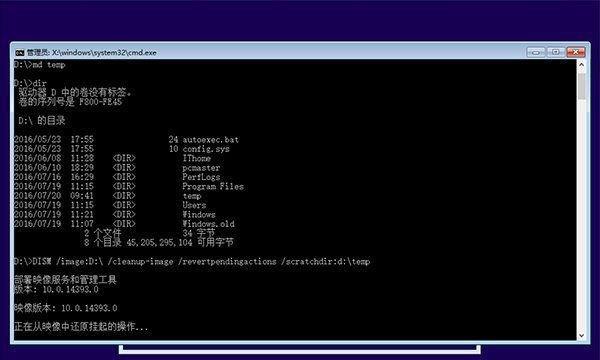This screenshot has height=360, width=600.
Task: Click the scrollbar down arrow
Action: pos(581,336)
